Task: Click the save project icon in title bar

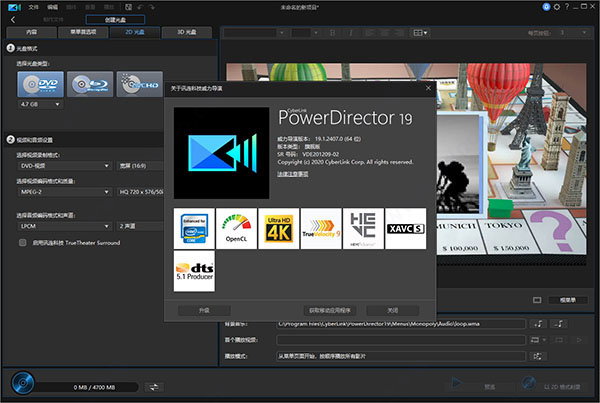Action: [x=129, y=7]
